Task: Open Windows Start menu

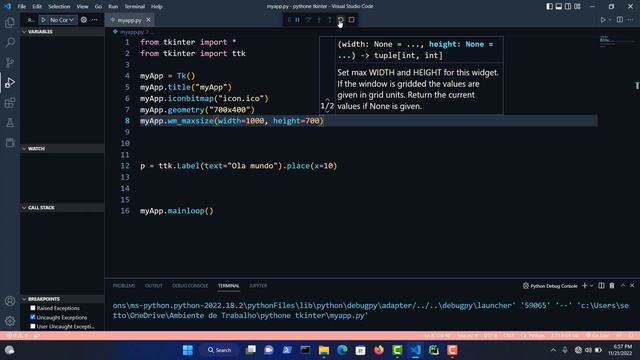Action: [x=188, y=350]
